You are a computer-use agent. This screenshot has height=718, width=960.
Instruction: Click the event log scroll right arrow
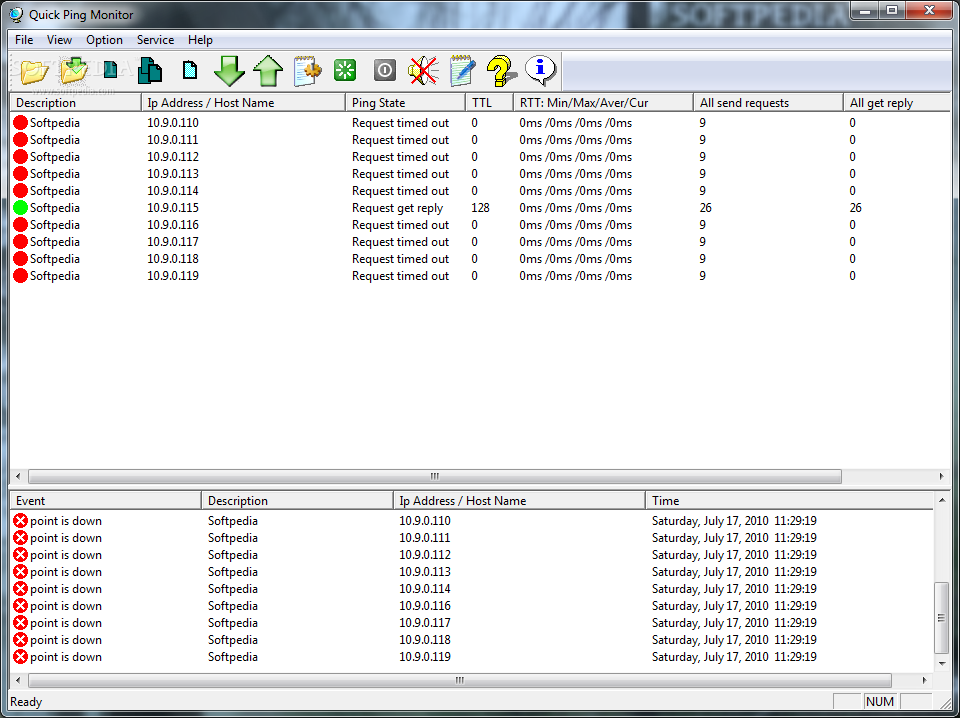point(925,680)
